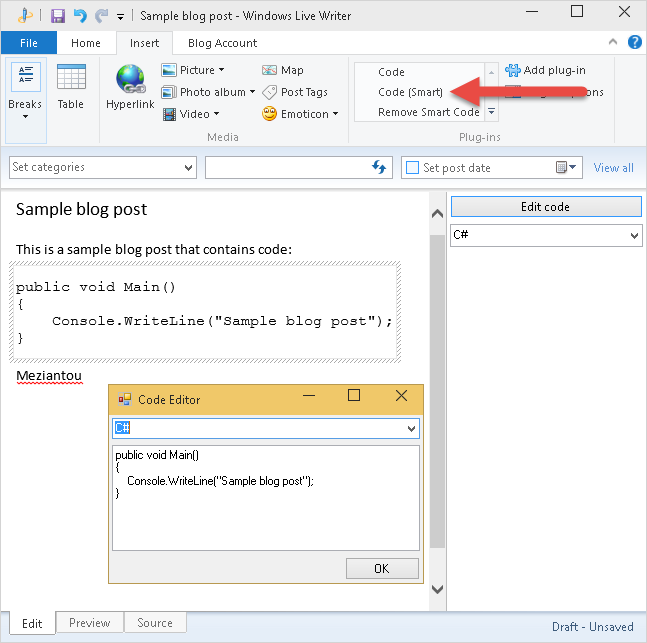The image size is (647, 643).
Task: Open the Breaks dropdown button
Action: tap(25, 100)
